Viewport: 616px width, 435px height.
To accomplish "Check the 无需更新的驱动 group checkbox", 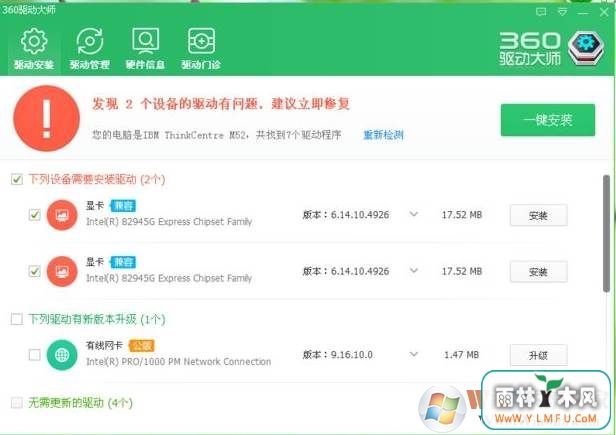I will 16,402.
